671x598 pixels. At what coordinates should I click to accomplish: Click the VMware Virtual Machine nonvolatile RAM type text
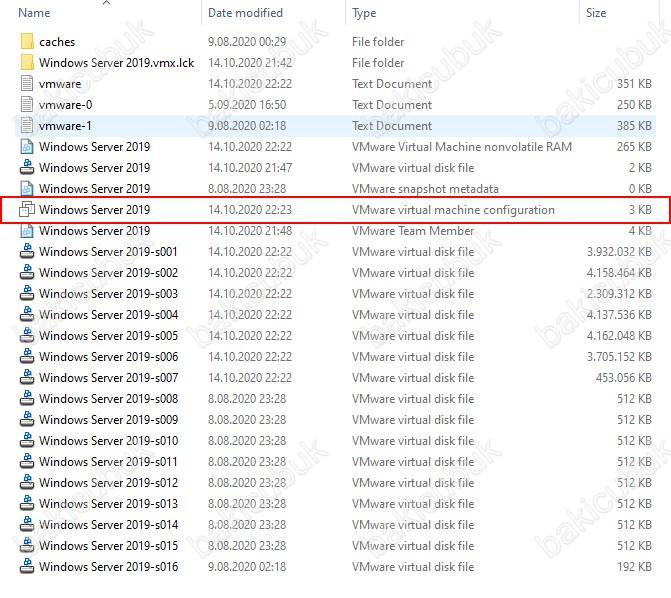tap(462, 147)
